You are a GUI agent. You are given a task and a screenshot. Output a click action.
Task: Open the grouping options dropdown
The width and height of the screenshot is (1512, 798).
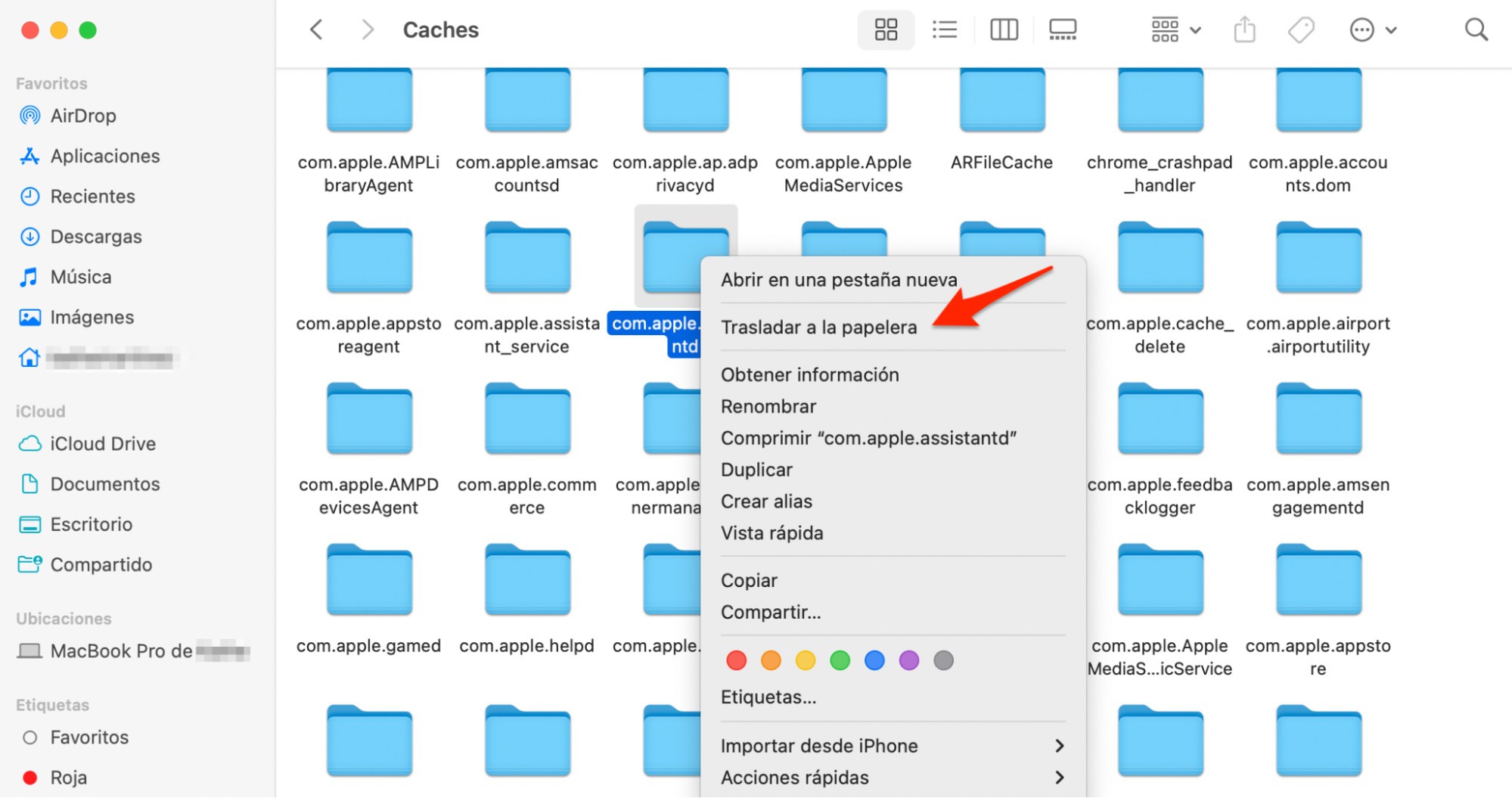(1174, 29)
